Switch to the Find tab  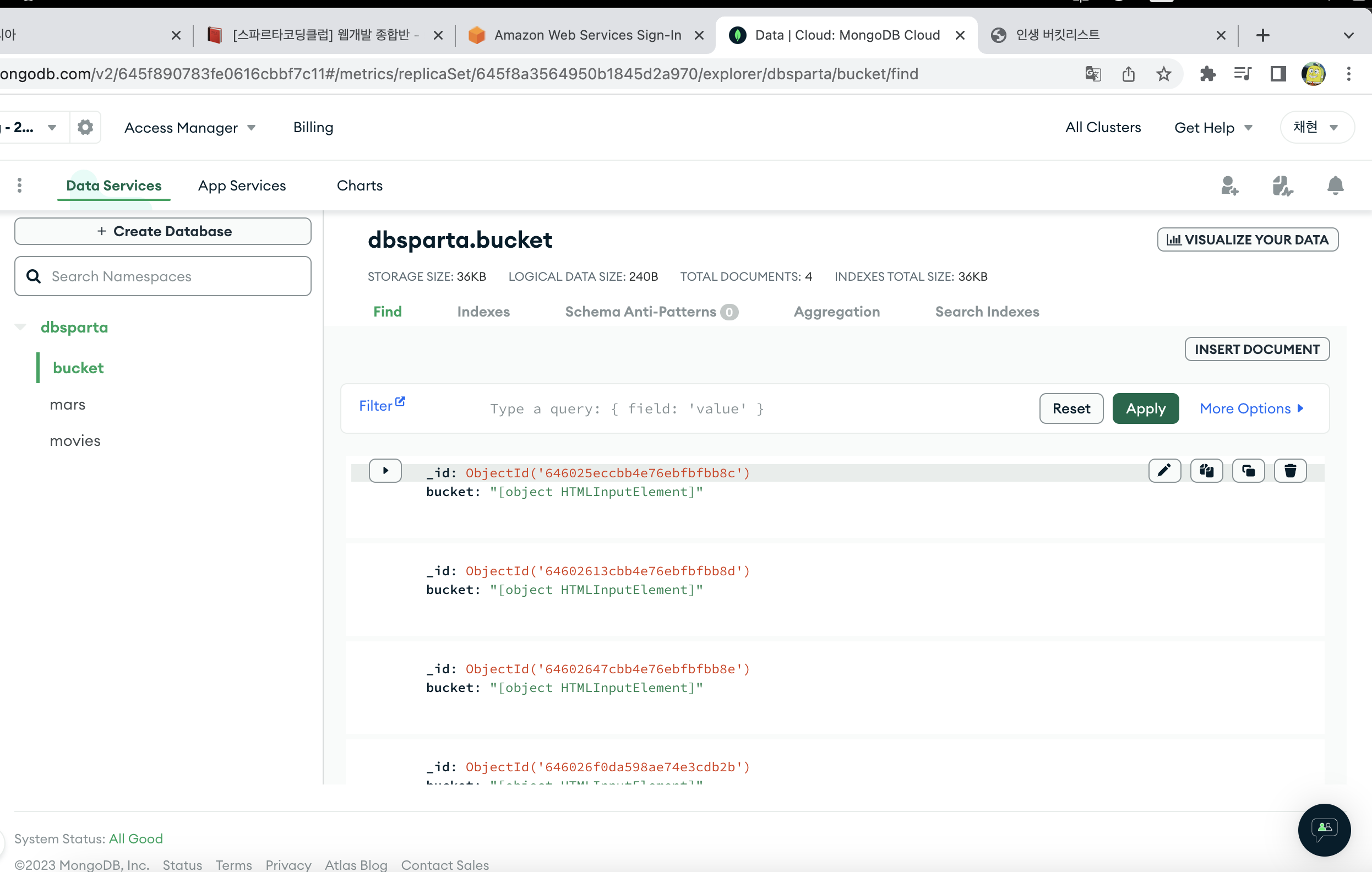(x=388, y=312)
